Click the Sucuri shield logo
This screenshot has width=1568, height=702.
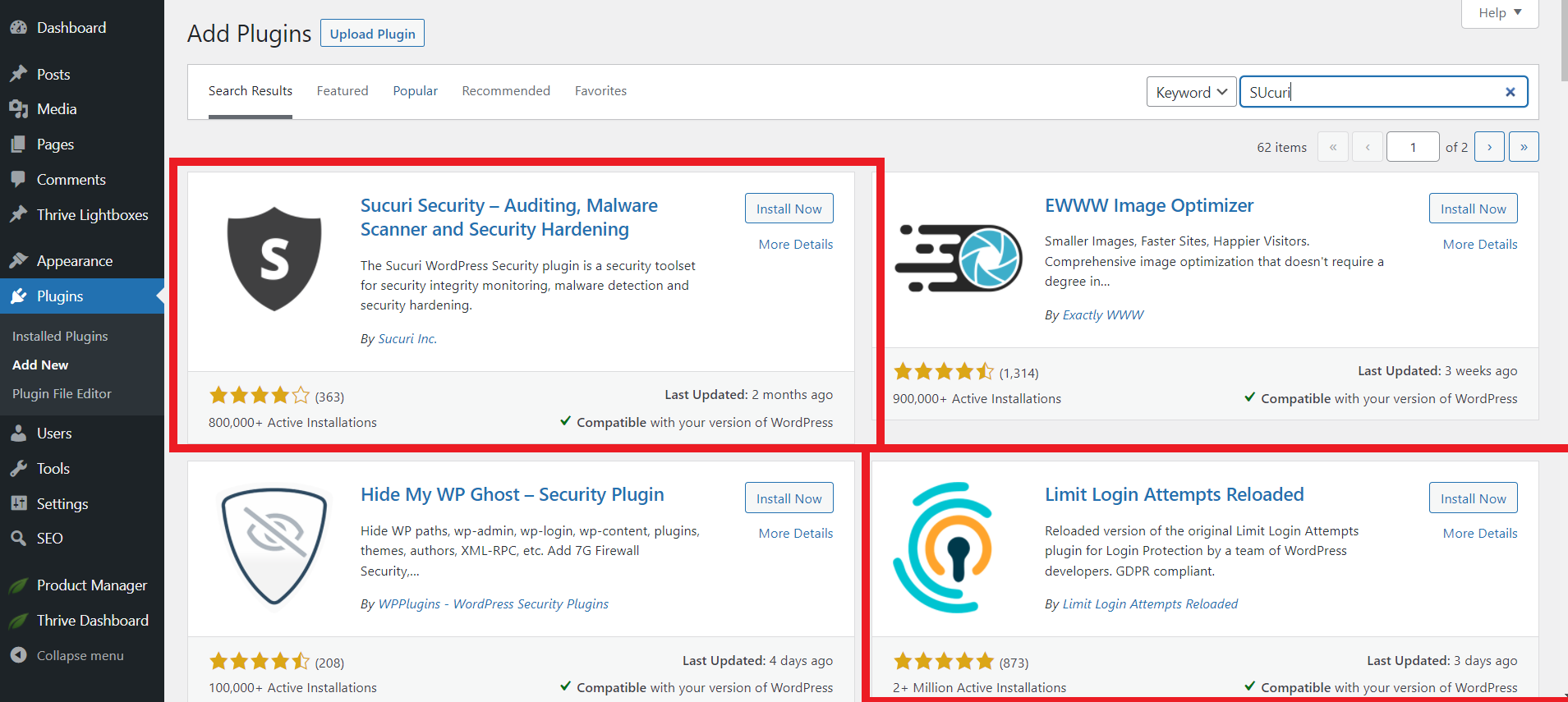click(274, 259)
